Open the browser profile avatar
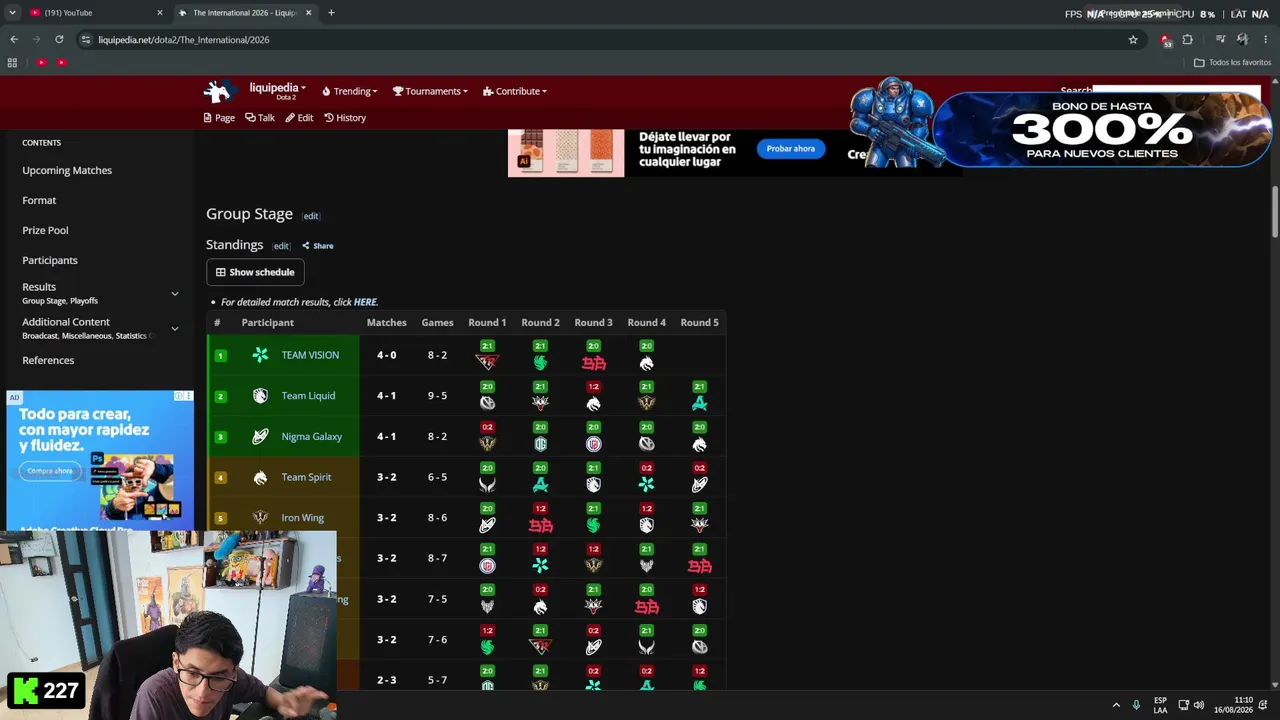This screenshot has height=720, width=1280. (1242, 40)
